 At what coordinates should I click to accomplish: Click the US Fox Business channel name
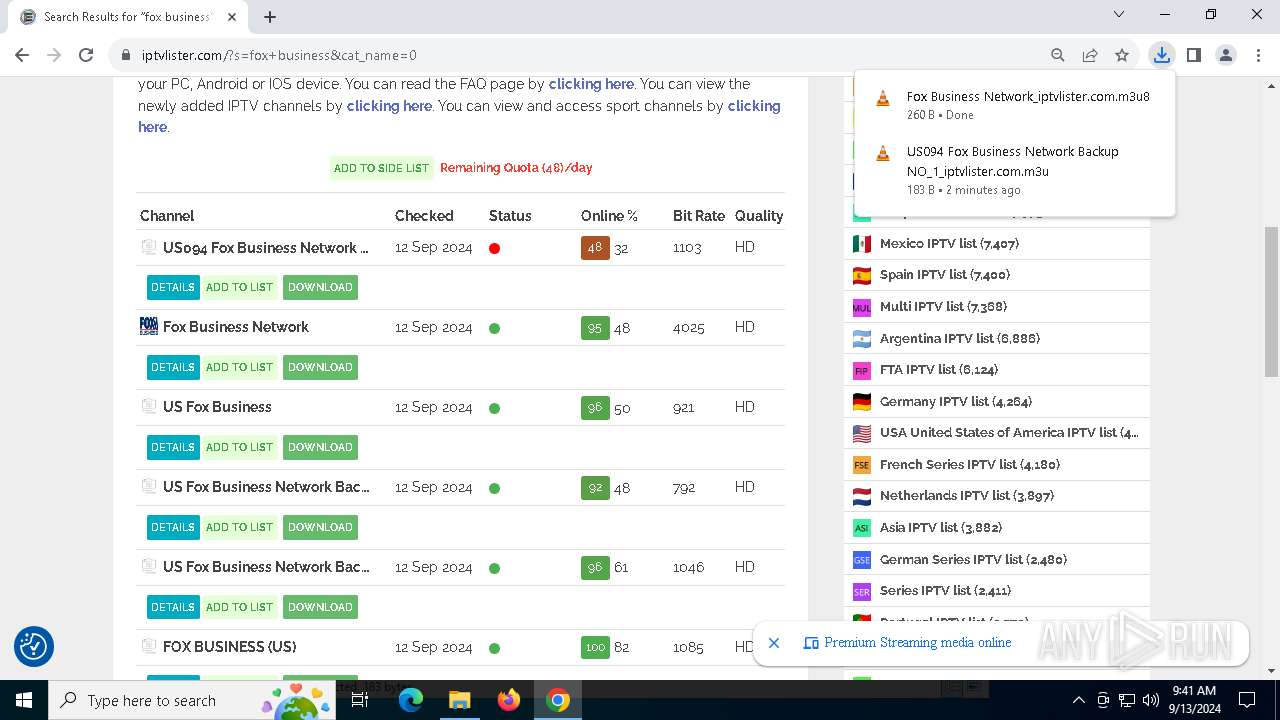pyautogui.click(x=217, y=407)
